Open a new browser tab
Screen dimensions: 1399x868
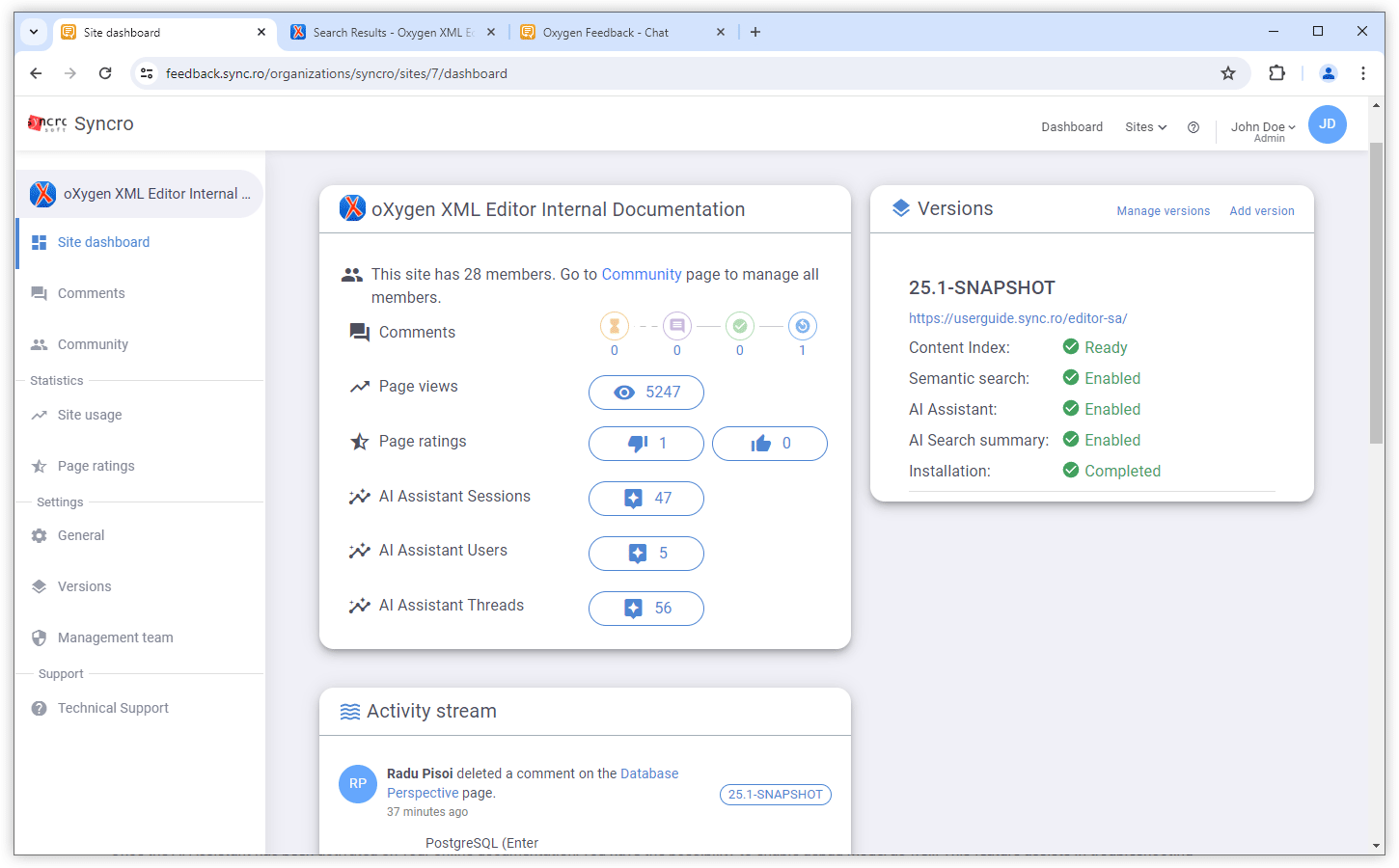(x=755, y=33)
